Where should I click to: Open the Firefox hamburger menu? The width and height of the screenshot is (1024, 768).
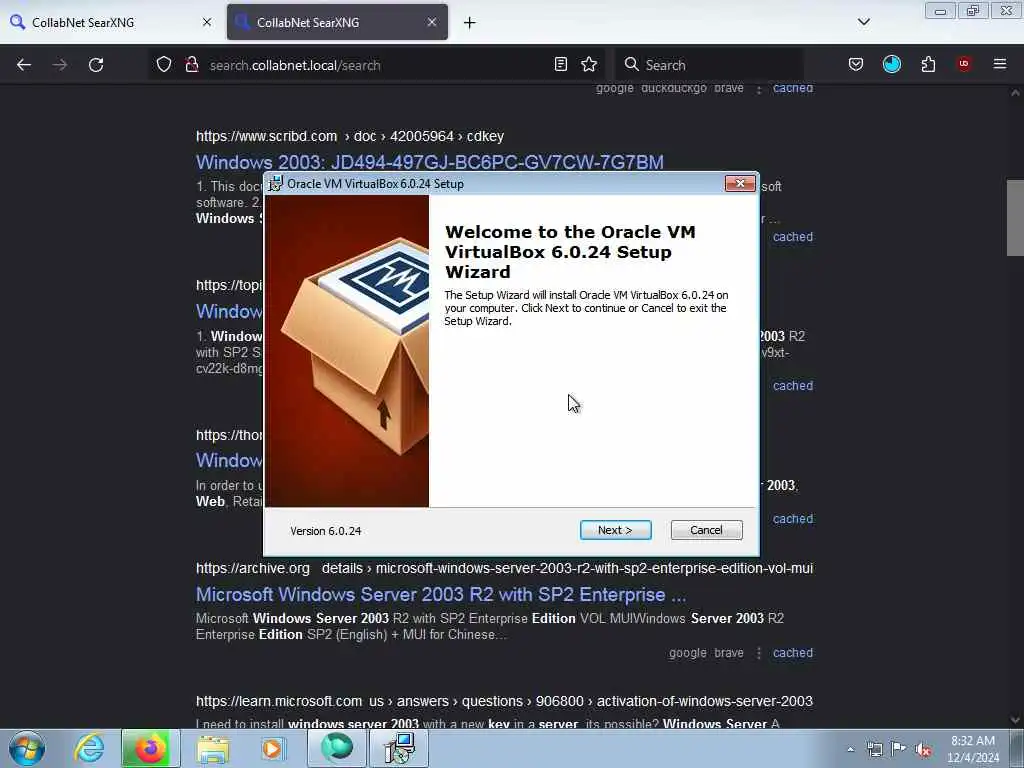click(x=1000, y=64)
